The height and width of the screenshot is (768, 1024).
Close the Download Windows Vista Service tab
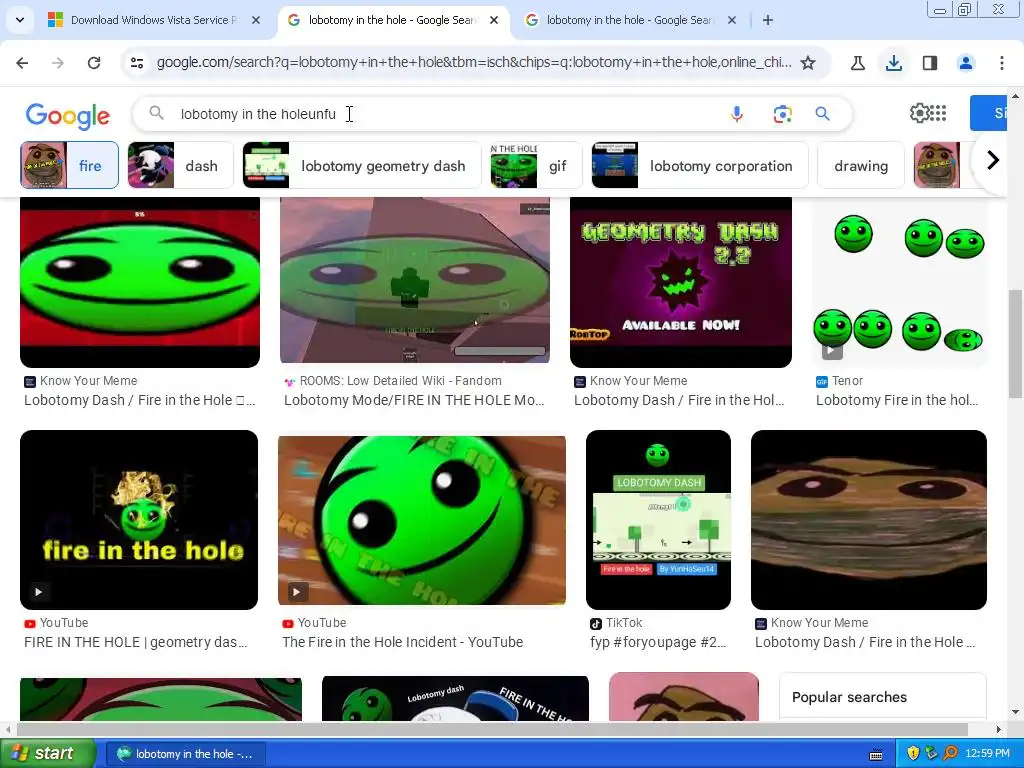(x=256, y=20)
